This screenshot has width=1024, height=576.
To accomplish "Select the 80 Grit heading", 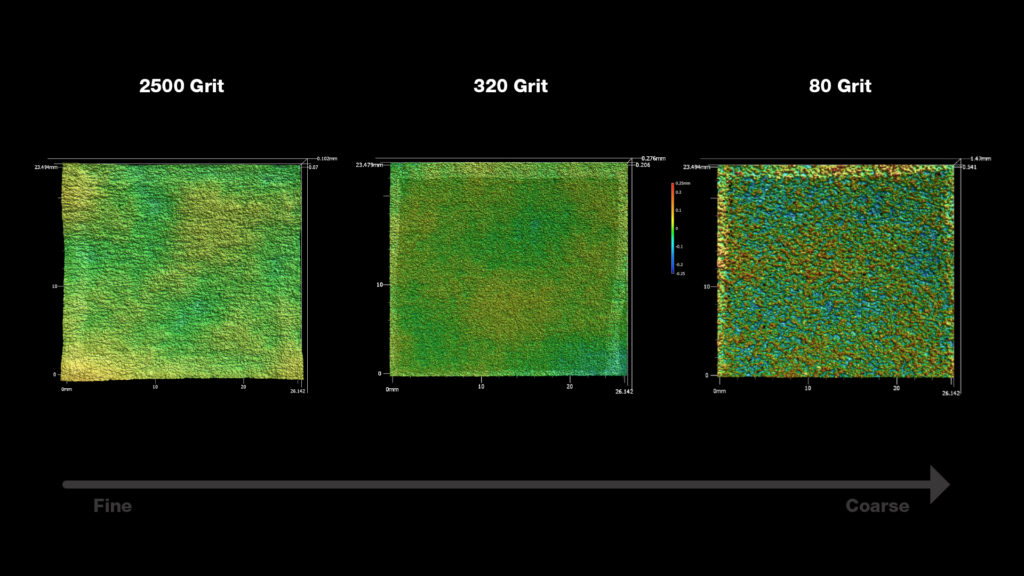I will (x=840, y=86).
